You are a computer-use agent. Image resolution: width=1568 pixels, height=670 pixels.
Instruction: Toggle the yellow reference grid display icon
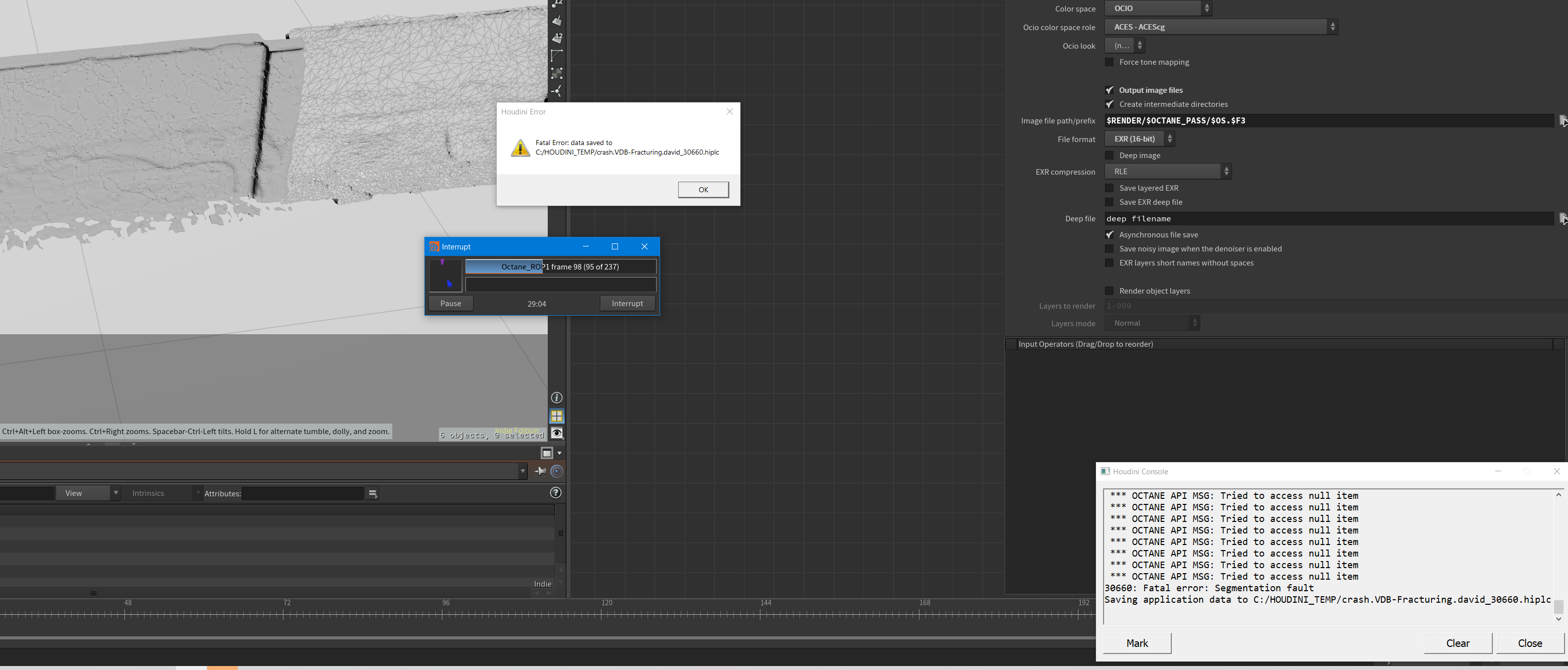(556, 416)
